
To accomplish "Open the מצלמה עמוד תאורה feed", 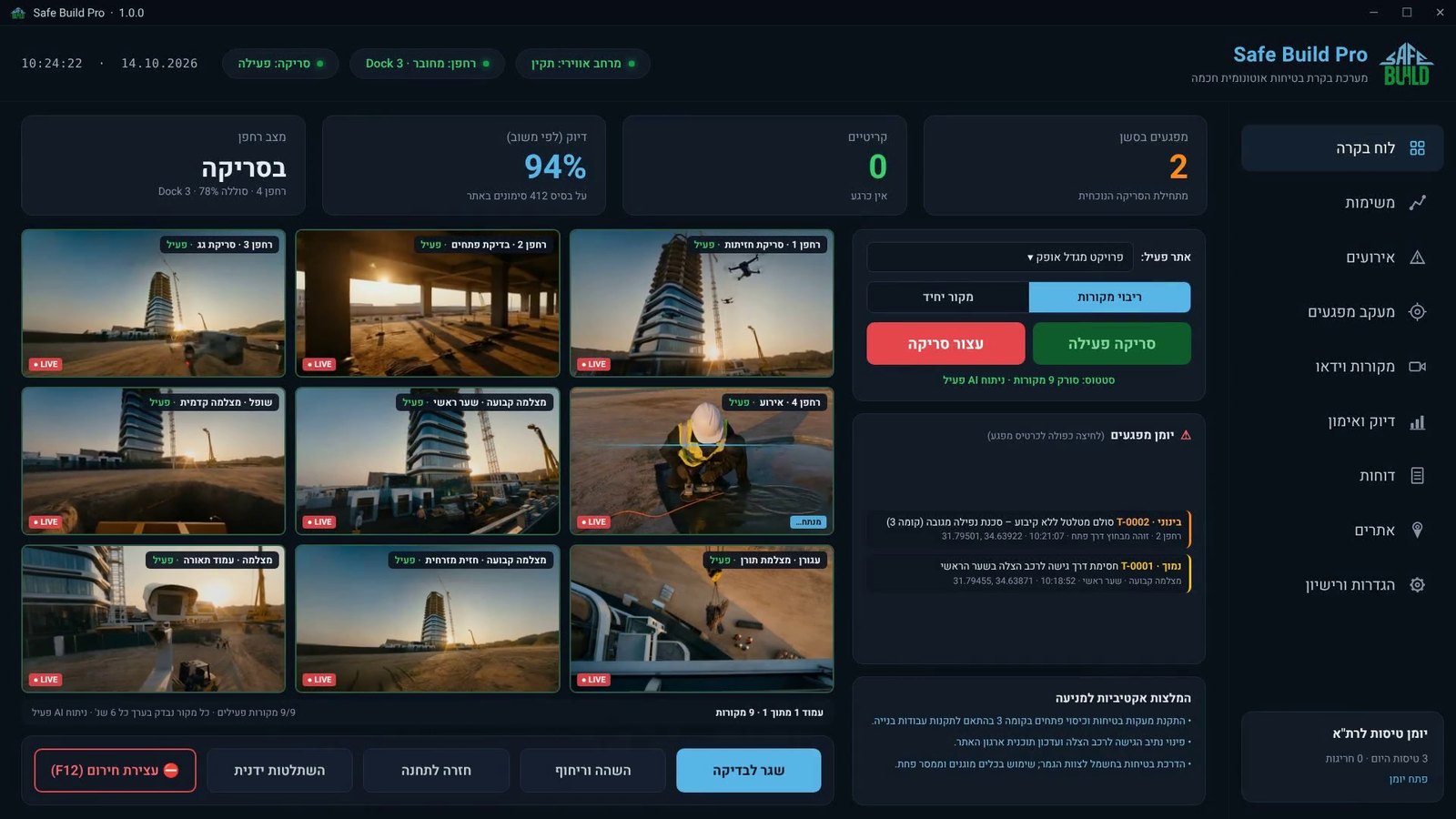I will pos(154,619).
